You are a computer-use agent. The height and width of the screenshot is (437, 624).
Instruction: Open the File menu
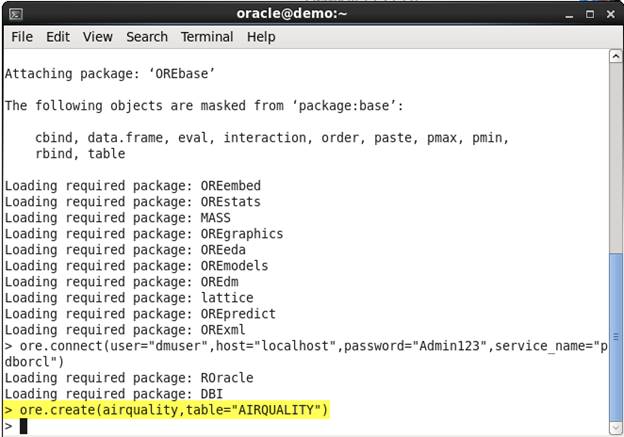[x=22, y=37]
